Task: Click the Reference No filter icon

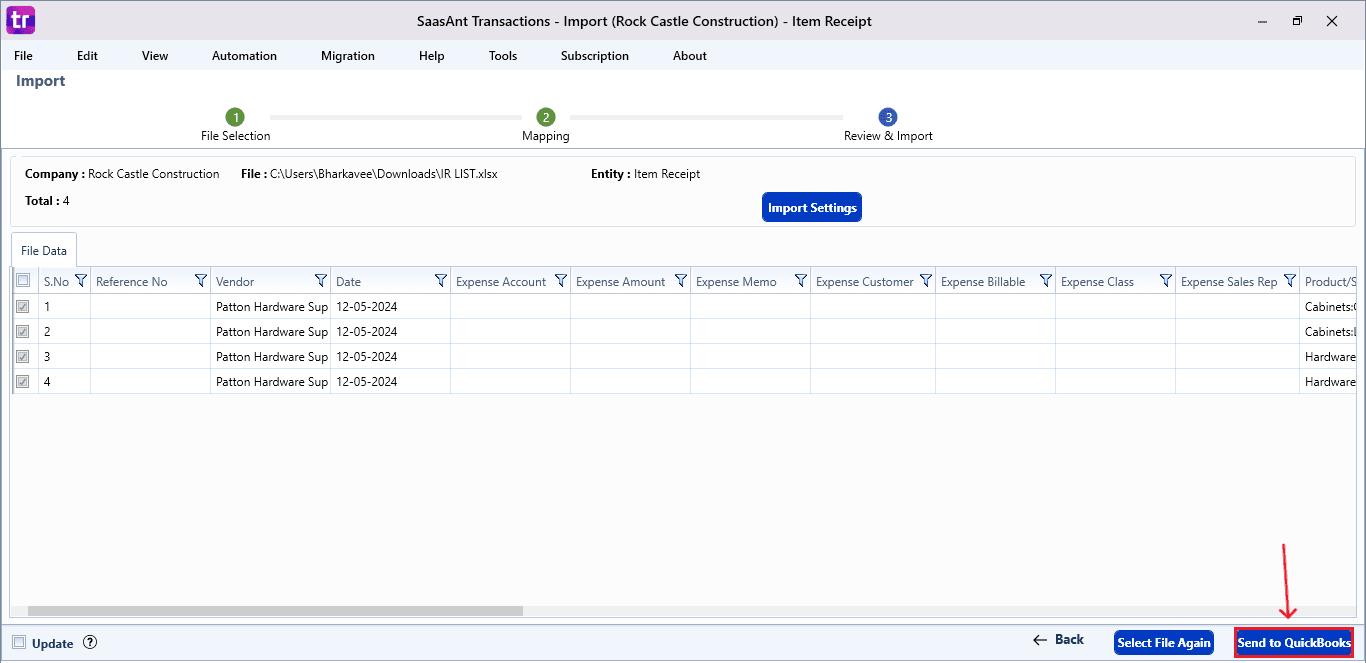Action: (200, 281)
